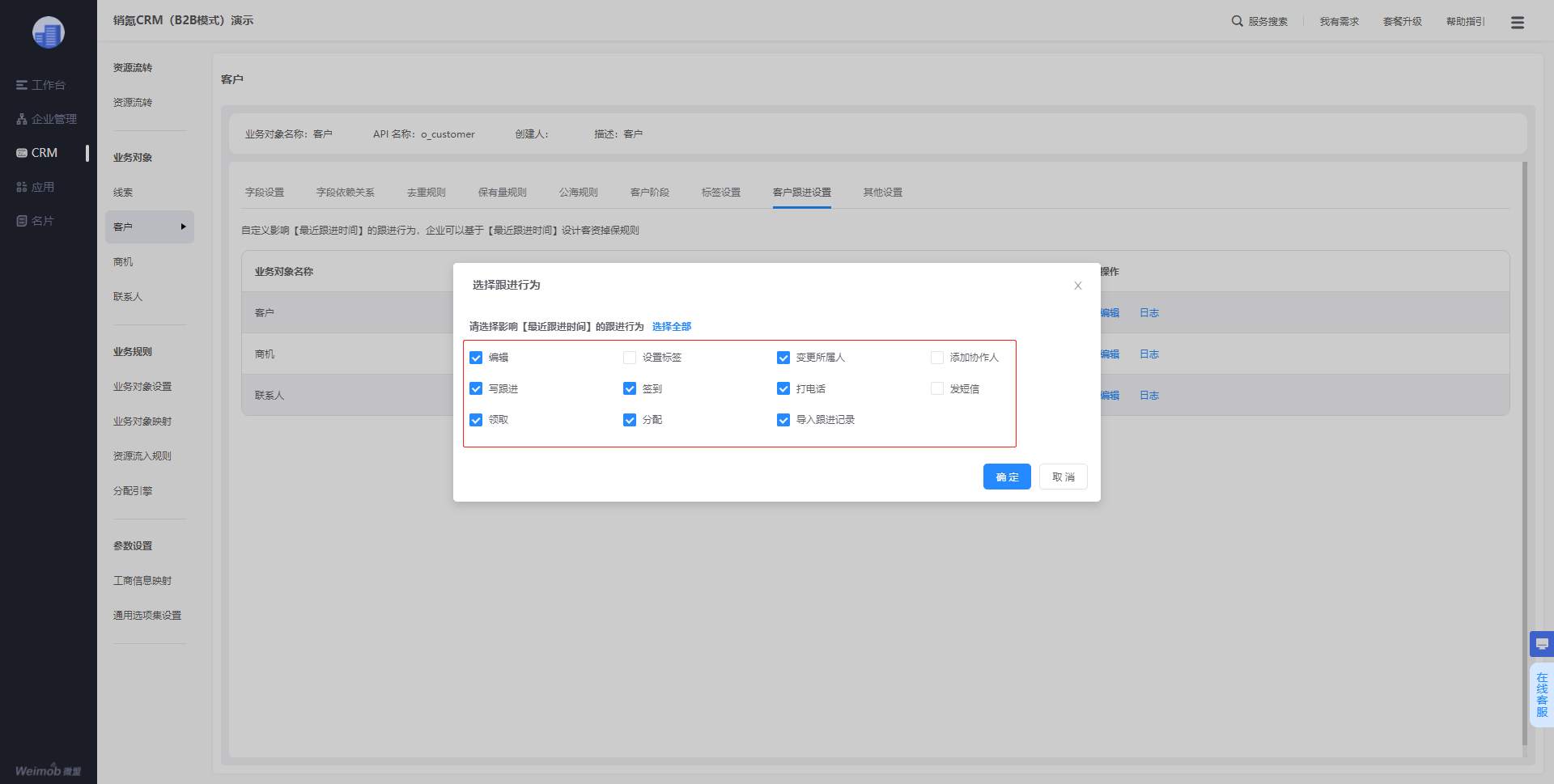The width and height of the screenshot is (1554, 784).
Task: Uncheck the 分配 checkbox
Action: coord(630,420)
